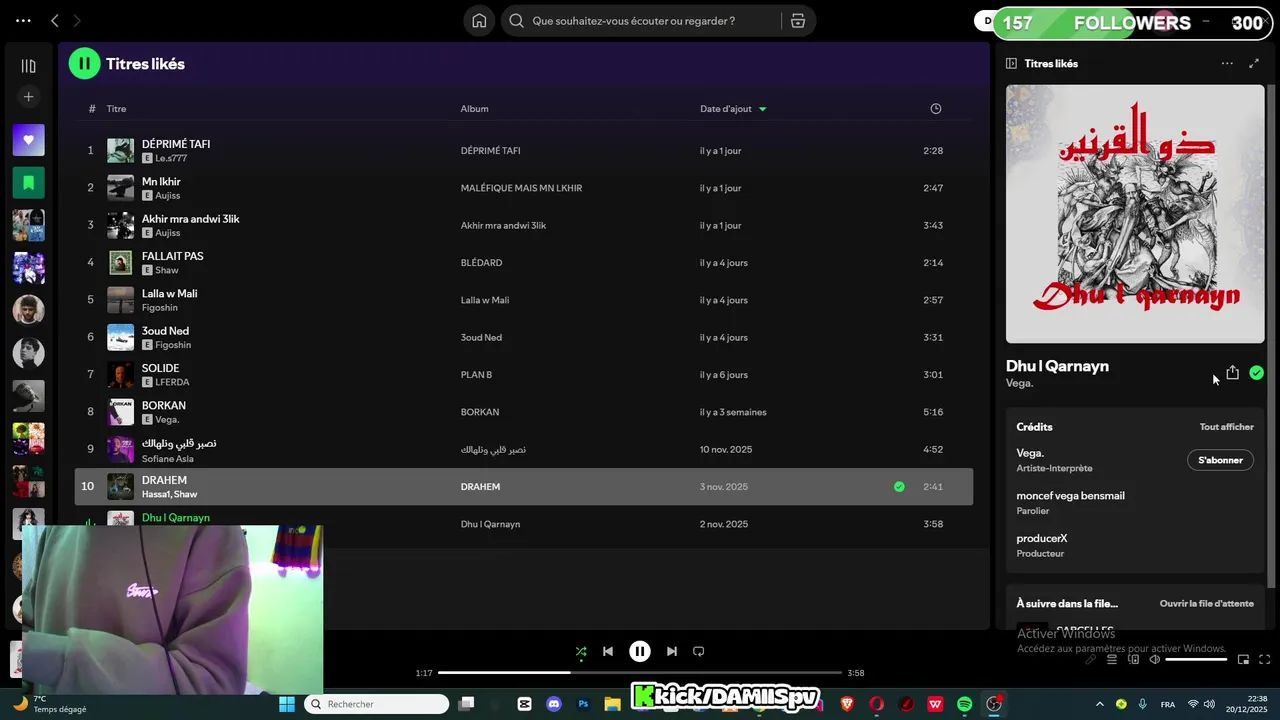Open OBS Studio from the taskbar
The height and width of the screenshot is (720, 1280).
(994, 704)
